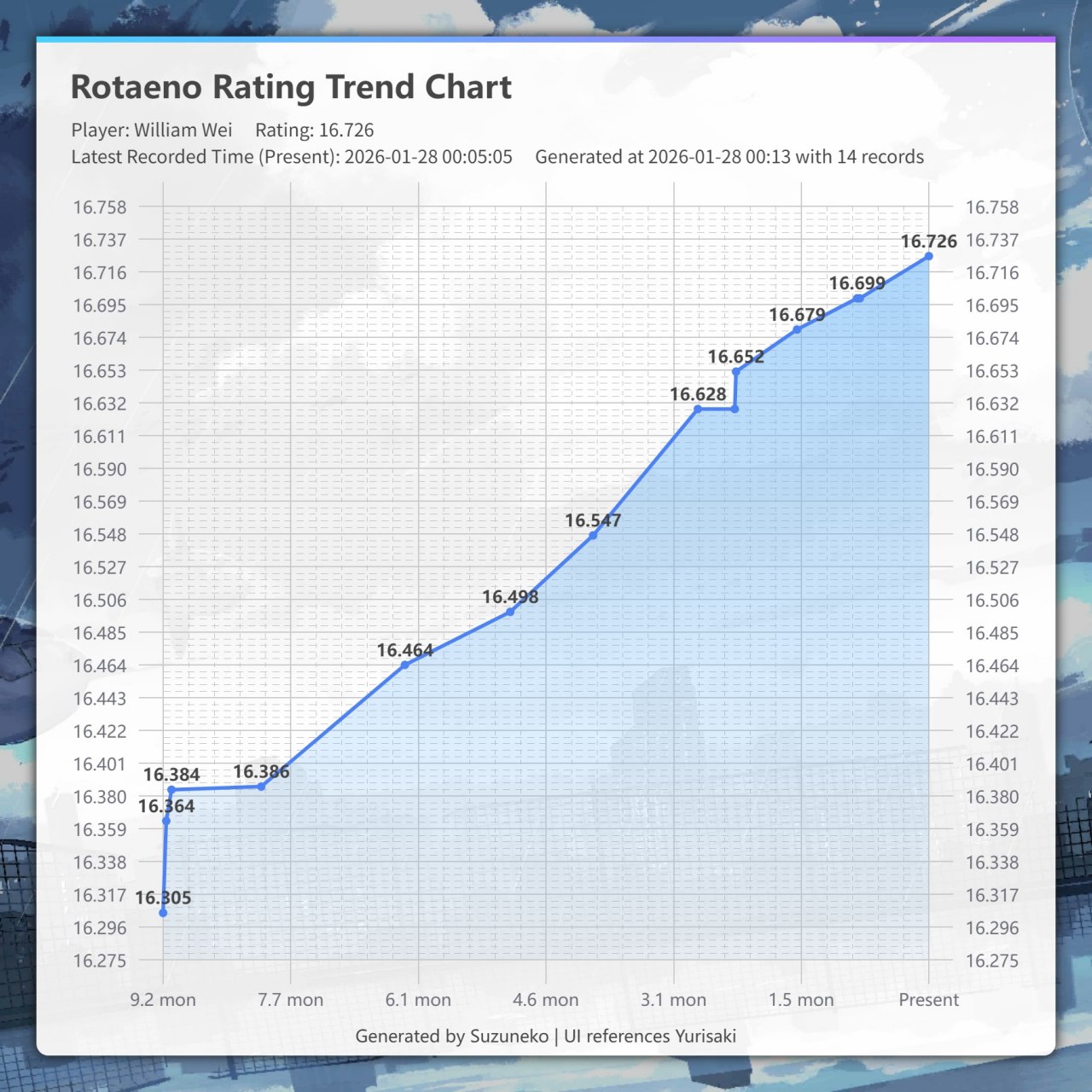Select the 16.652 data point marker
1092x1092 pixels.
point(736,371)
